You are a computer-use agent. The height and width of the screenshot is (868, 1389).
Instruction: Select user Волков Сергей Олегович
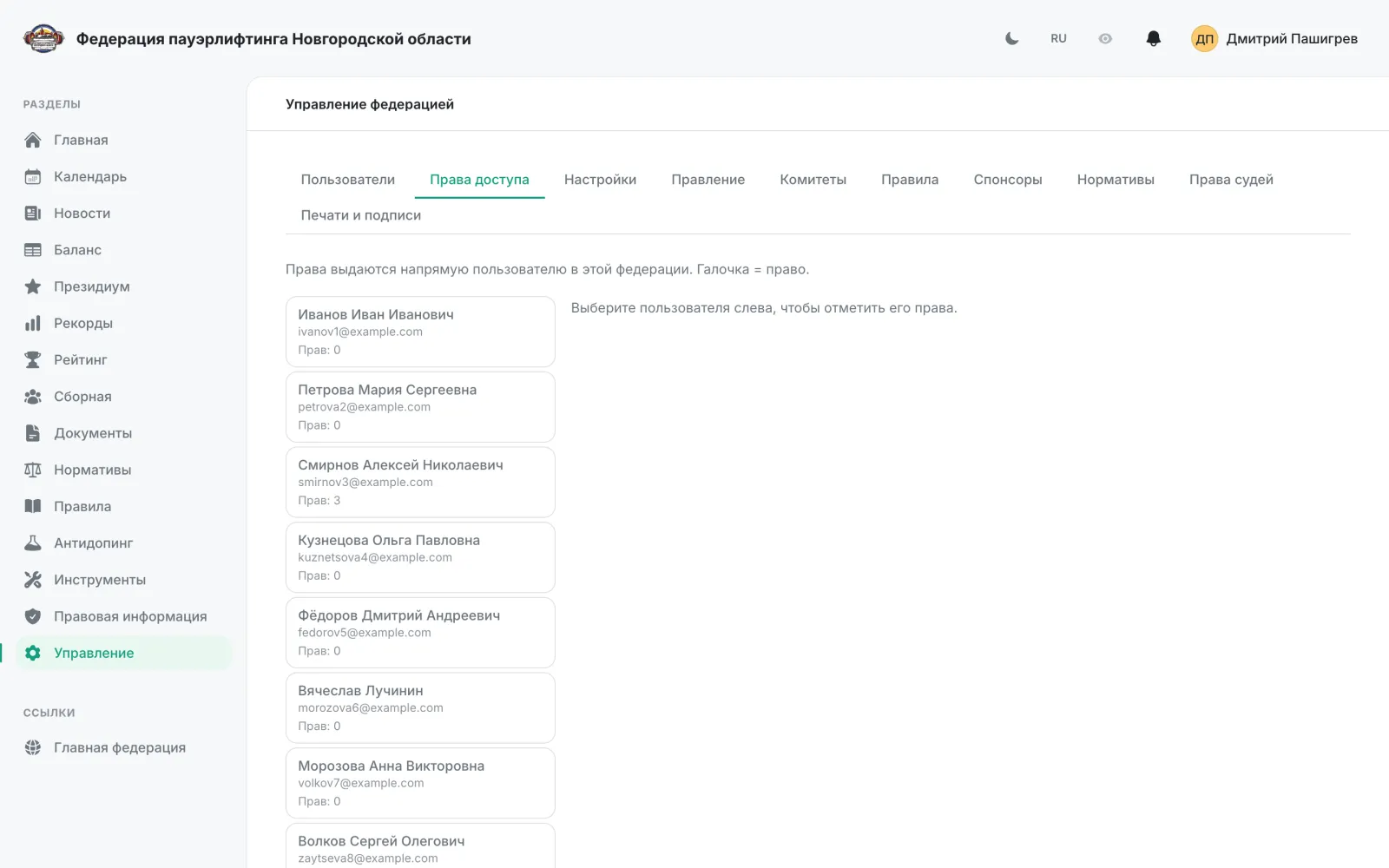420,846
